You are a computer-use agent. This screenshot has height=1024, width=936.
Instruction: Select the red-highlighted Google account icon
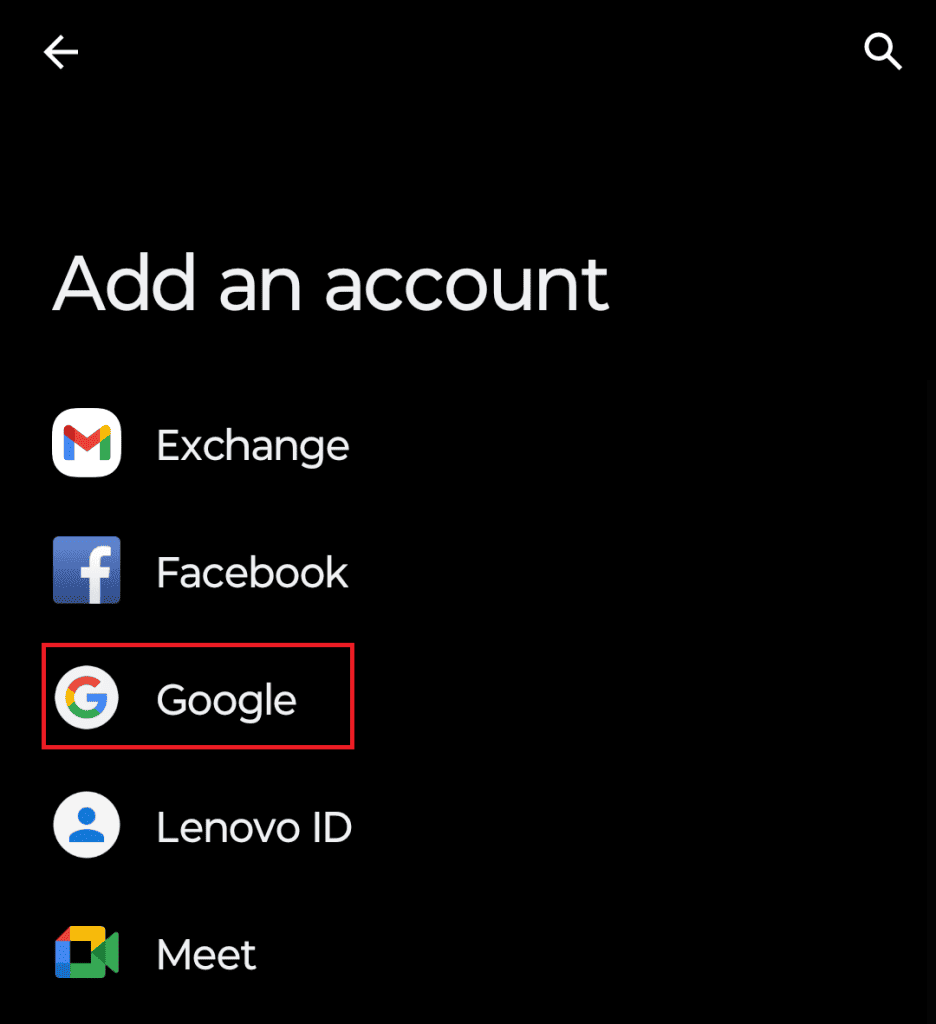click(86, 697)
